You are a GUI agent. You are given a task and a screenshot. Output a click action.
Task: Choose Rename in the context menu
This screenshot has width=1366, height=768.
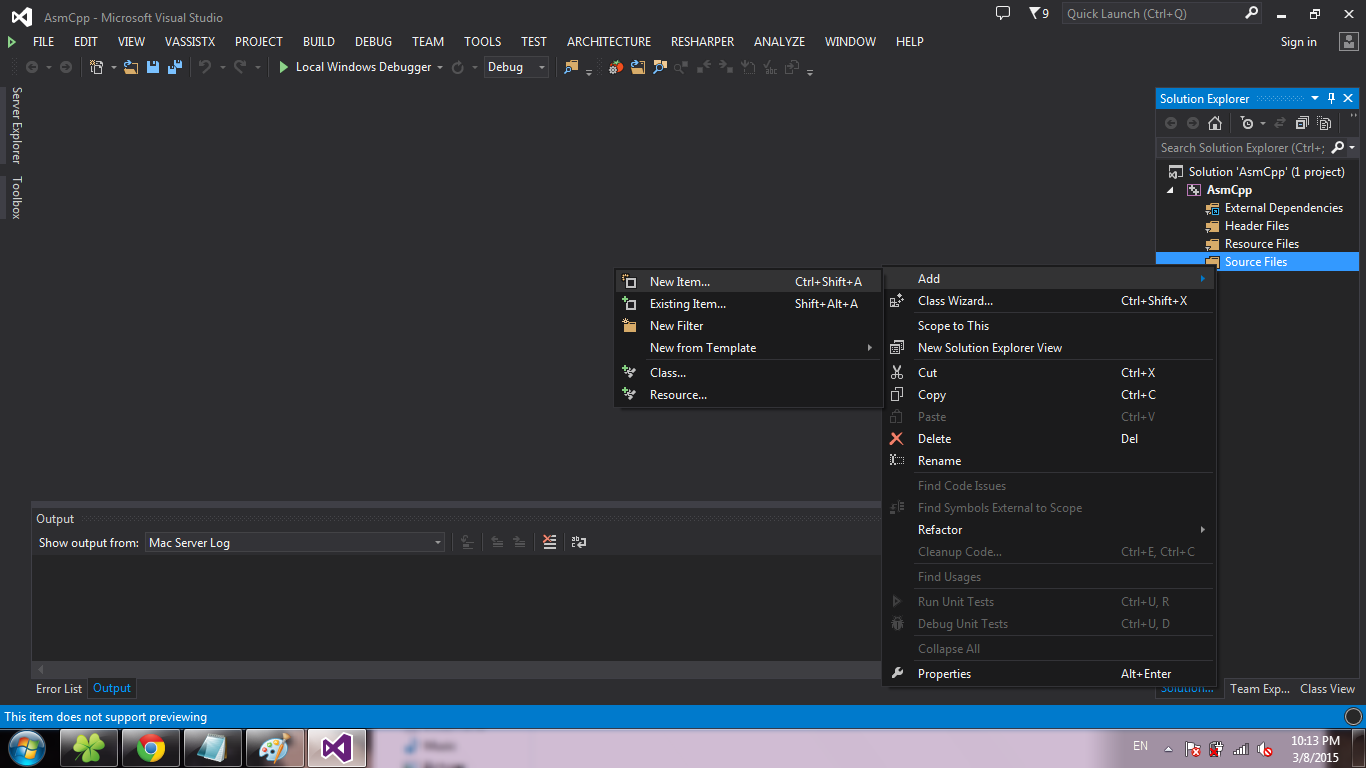pyautogui.click(x=1049, y=461)
